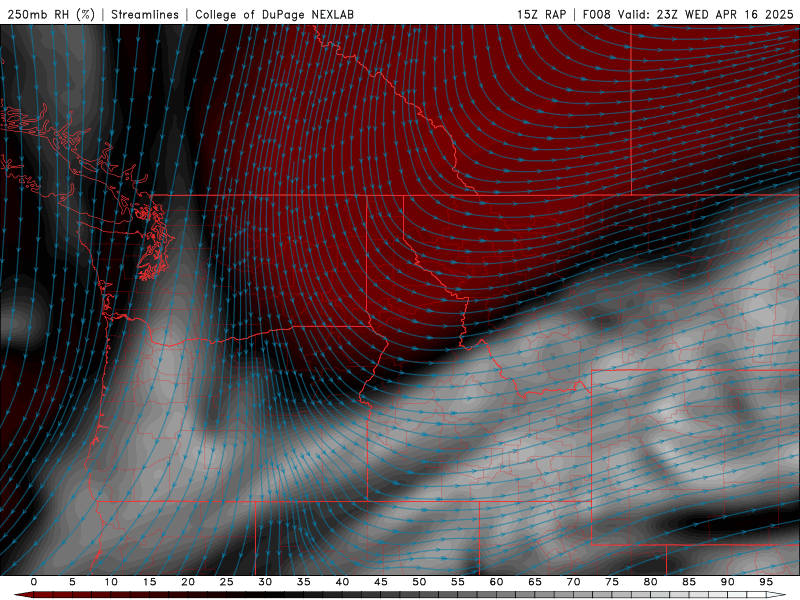Click the colorbar label "40"
800x600 pixels.
(x=342, y=582)
